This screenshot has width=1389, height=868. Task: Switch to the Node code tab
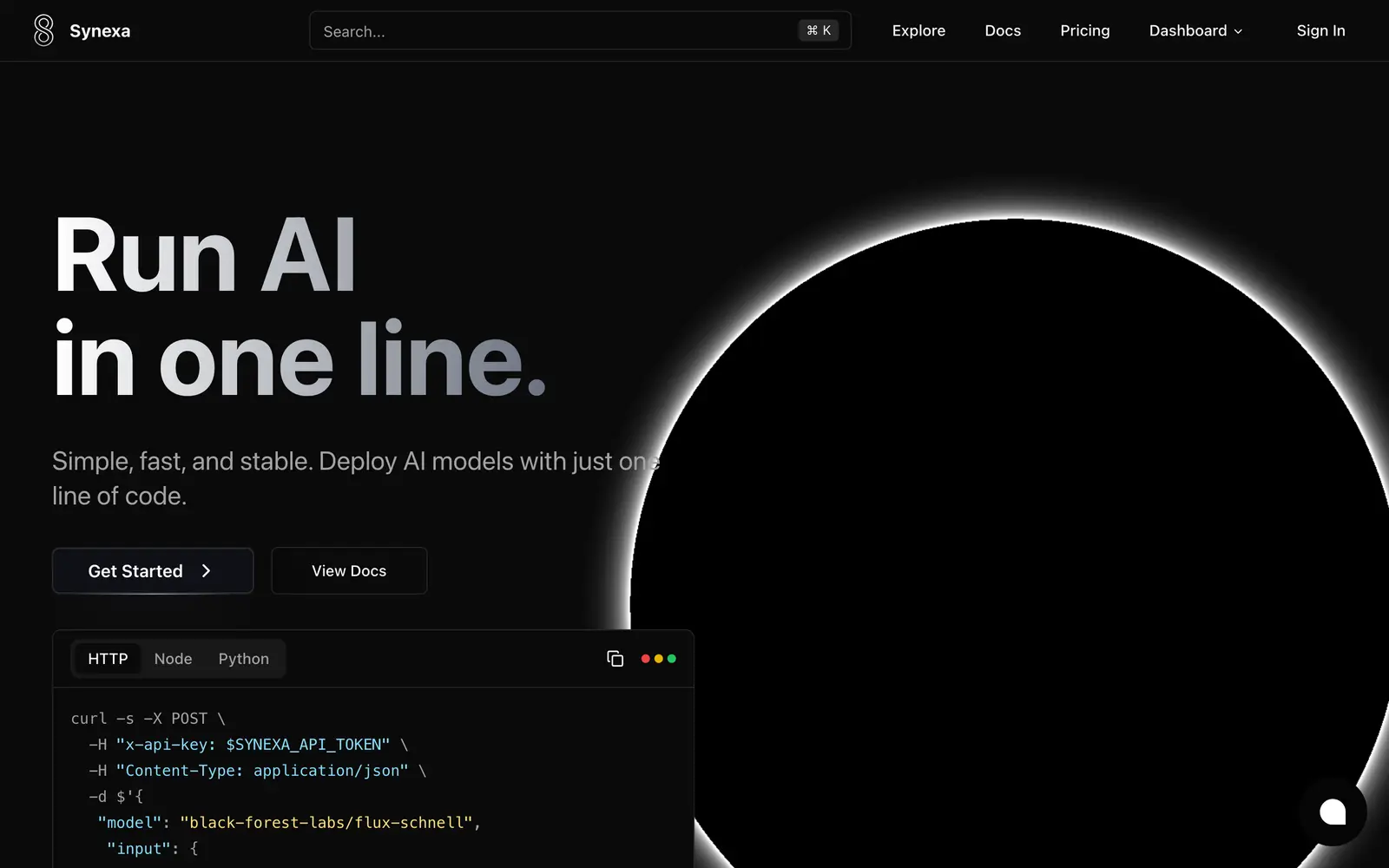(174, 659)
